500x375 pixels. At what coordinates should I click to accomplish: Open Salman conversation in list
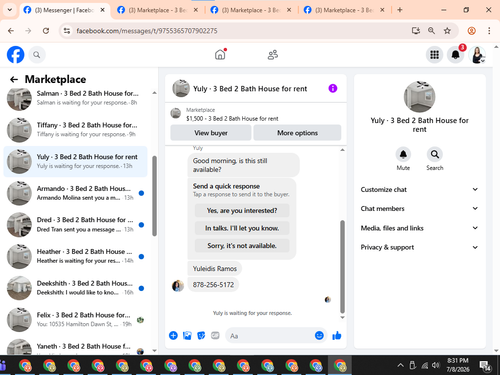coord(76,98)
